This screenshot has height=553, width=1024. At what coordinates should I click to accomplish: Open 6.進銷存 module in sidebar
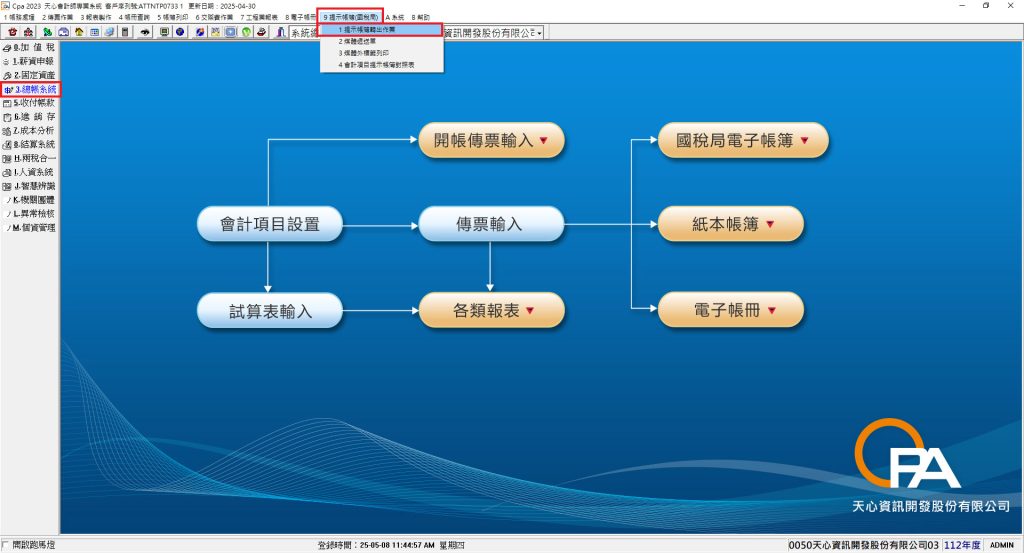[29, 117]
